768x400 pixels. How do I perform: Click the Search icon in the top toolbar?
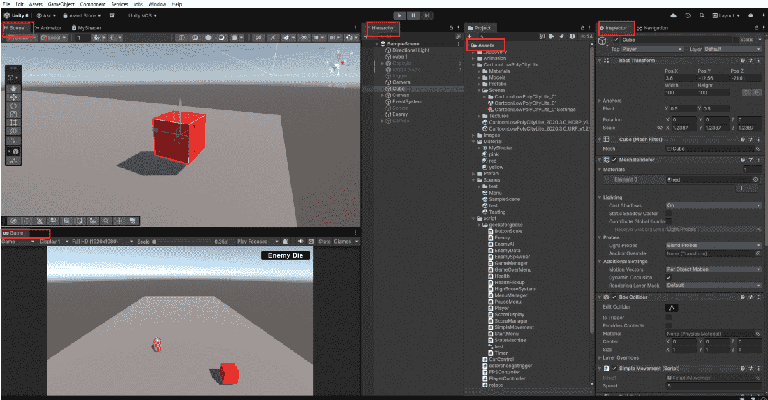coord(701,16)
